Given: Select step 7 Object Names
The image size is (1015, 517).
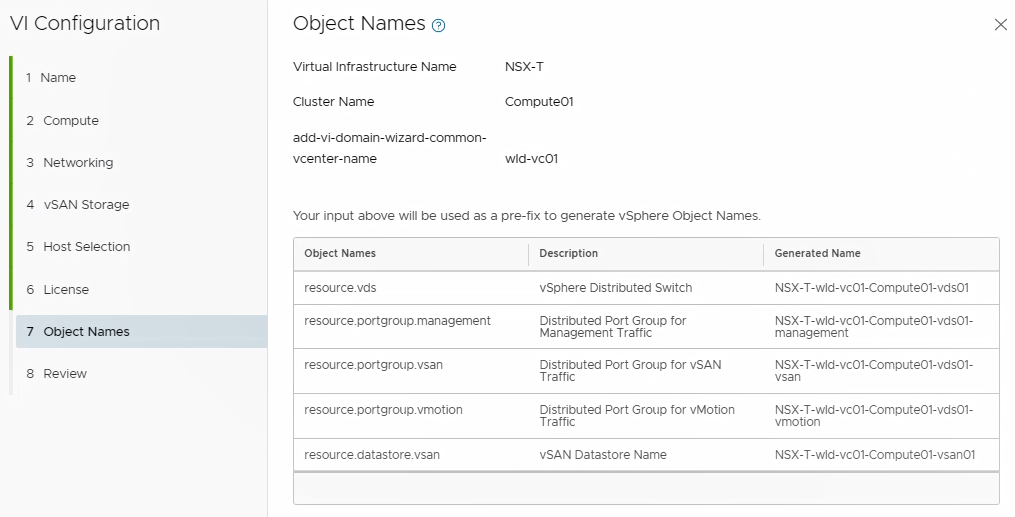Looking at the screenshot, I should [86, 332].
